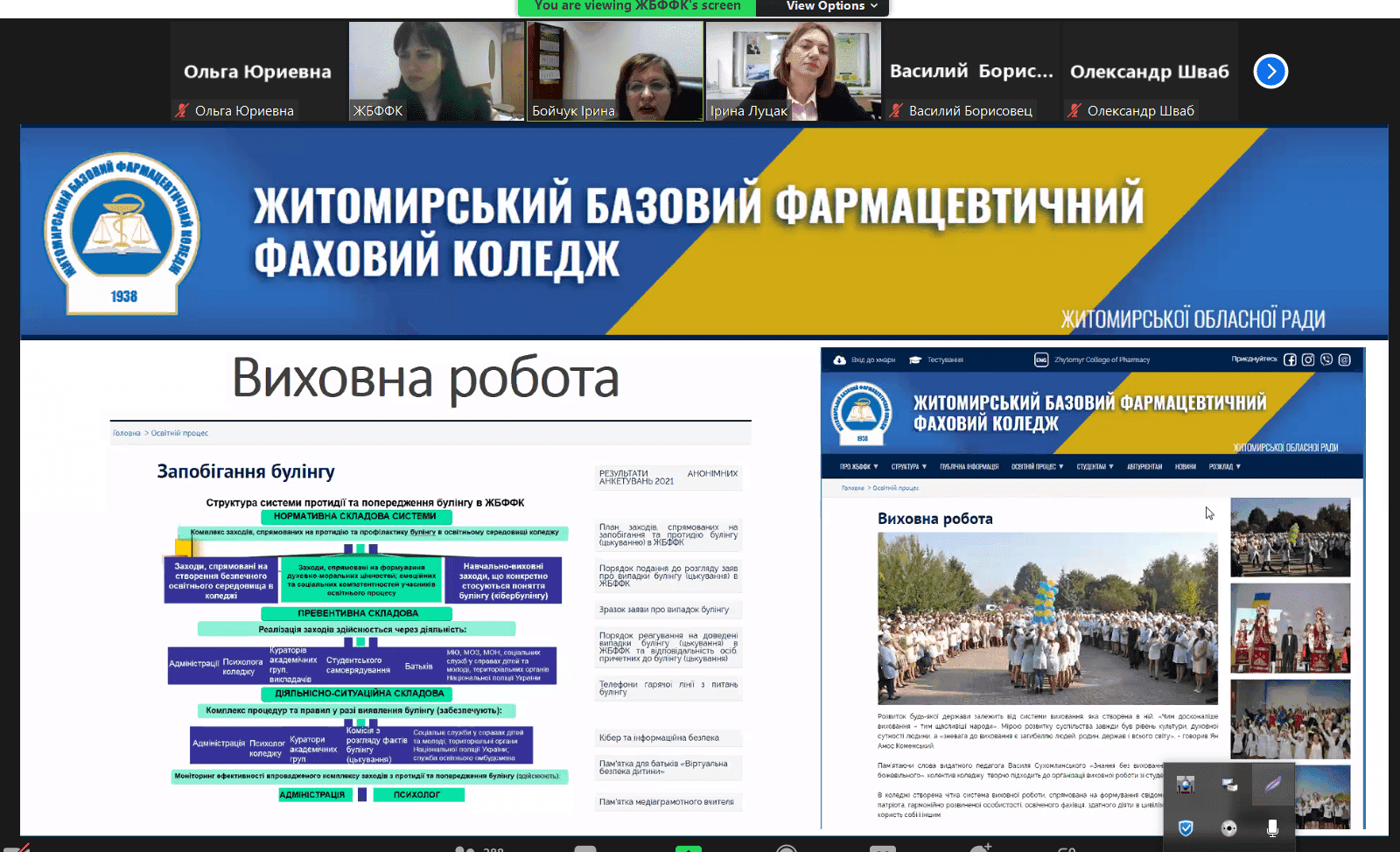
Task: Click muted mic icon beside Василий Борисовец
Action: click(896, 110)
